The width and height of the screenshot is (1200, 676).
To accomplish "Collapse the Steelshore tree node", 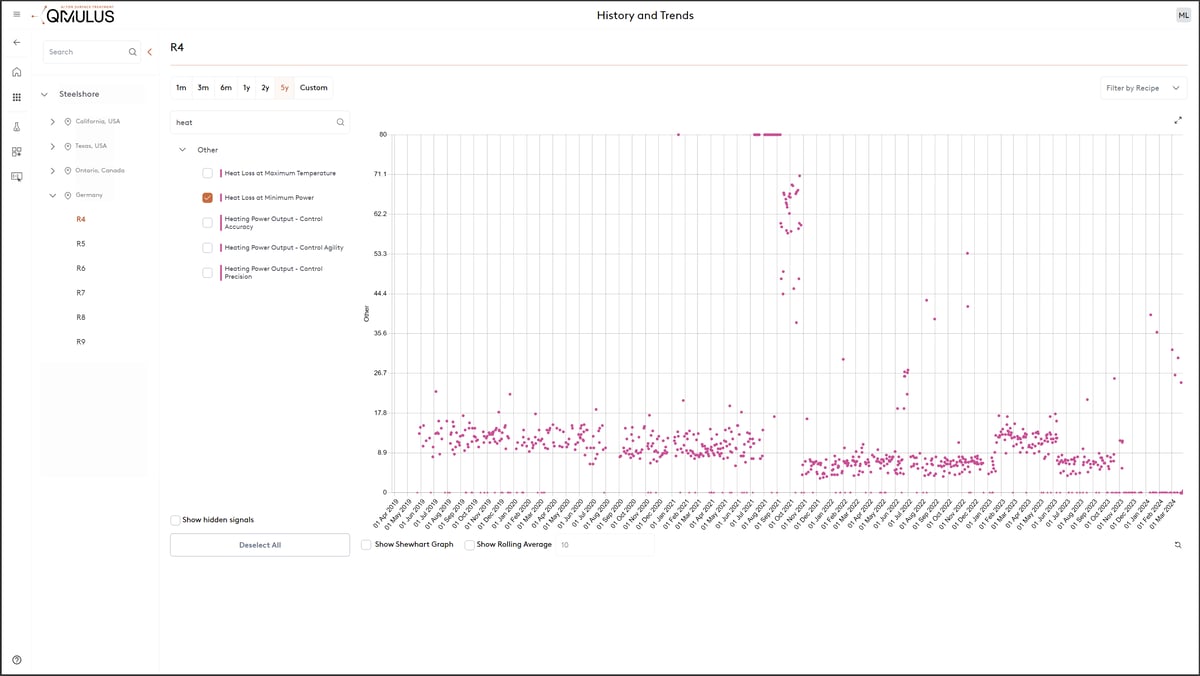I will (x=44, y=94).
